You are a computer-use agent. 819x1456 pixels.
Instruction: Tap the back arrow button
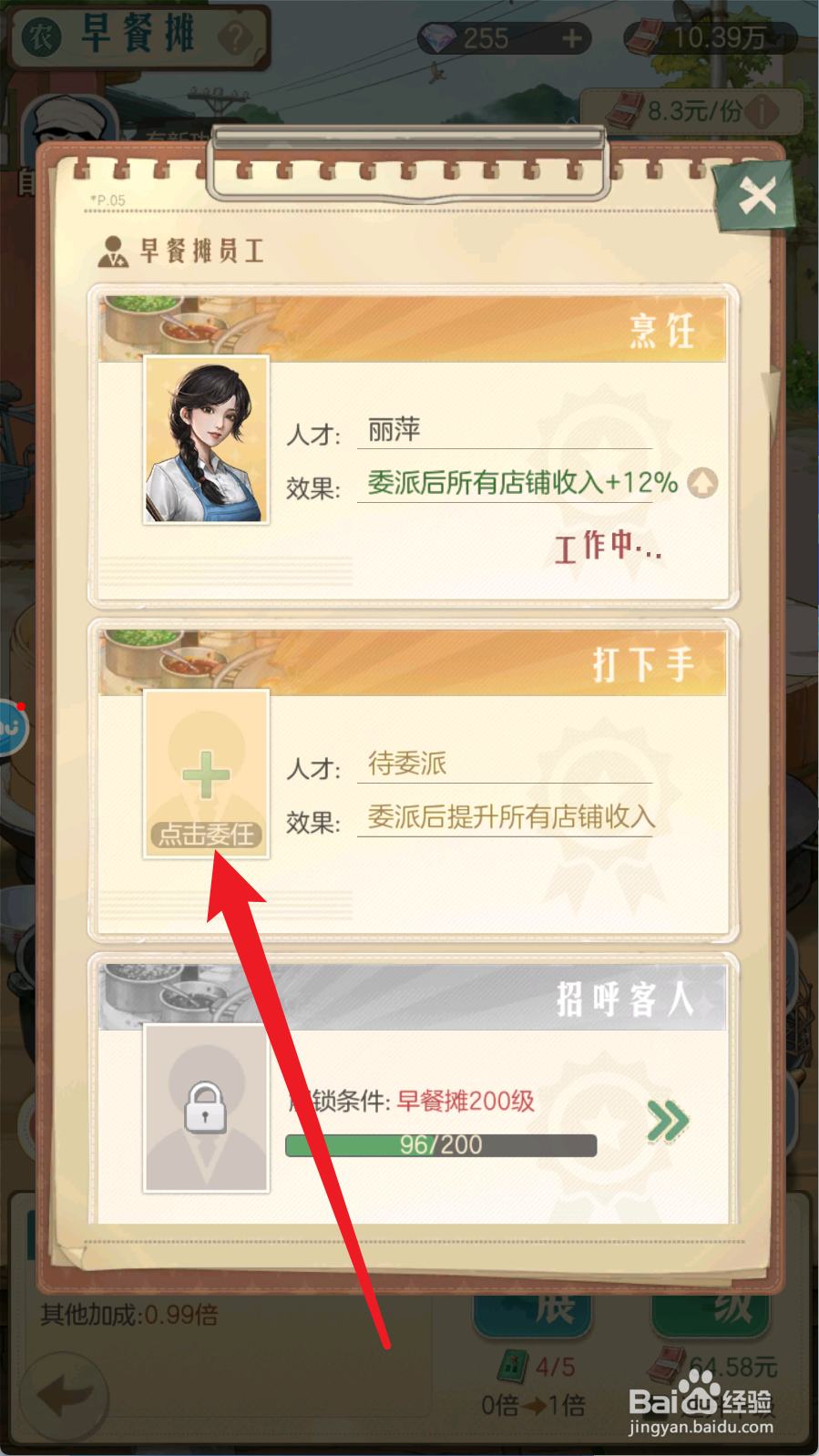click(65, 1395)
